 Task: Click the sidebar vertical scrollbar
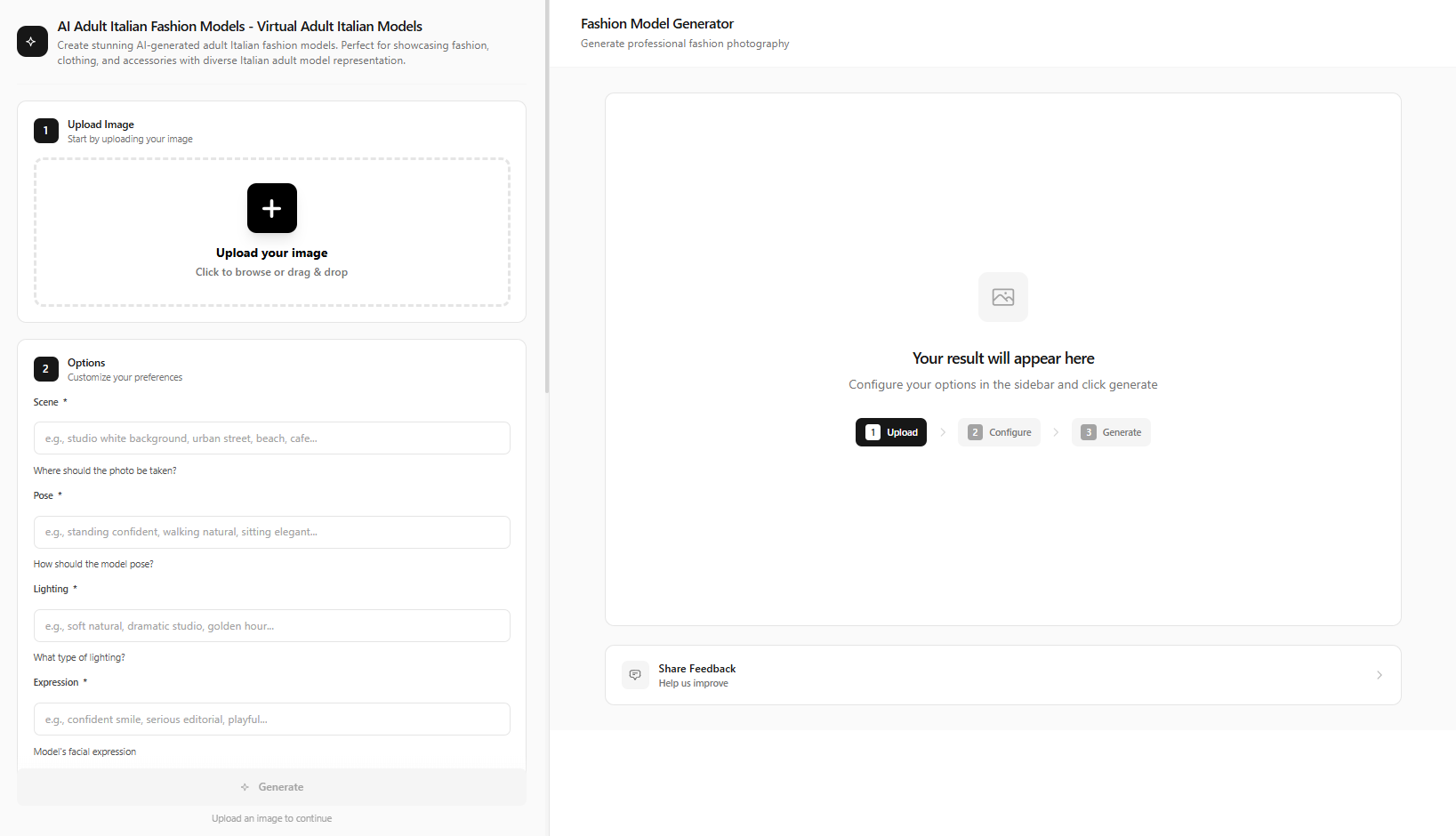click(547, 196)
